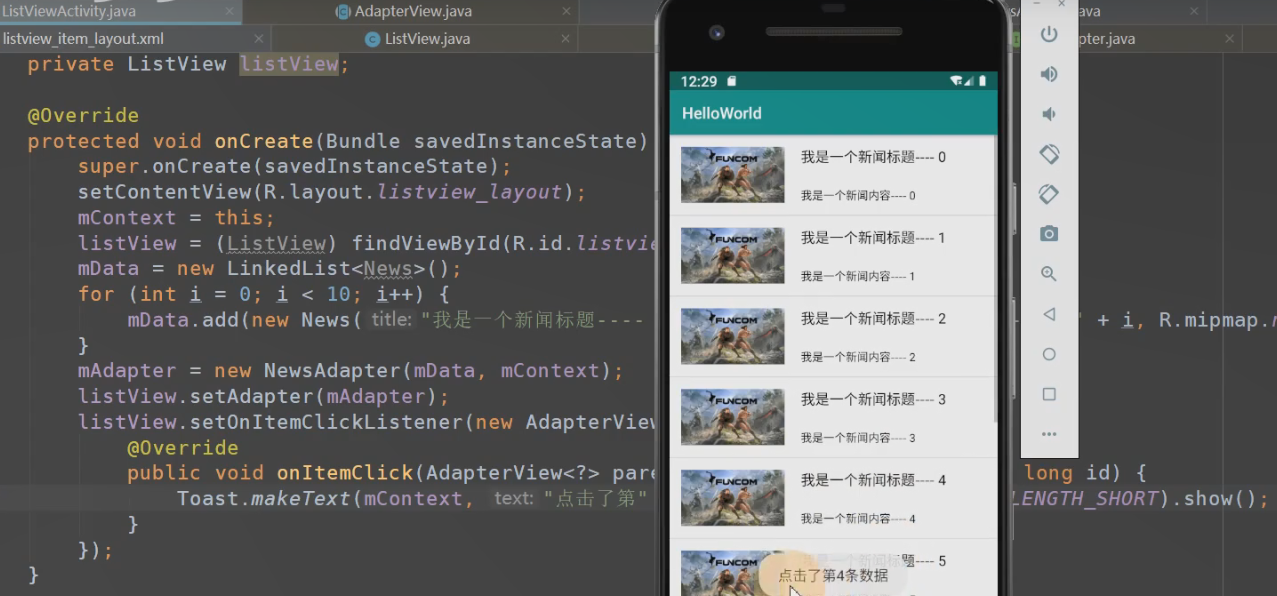This screenshot has width=1277, height=596.
Task: Click the ListView scrollbar in the emulator
Action: click(995, 280)
